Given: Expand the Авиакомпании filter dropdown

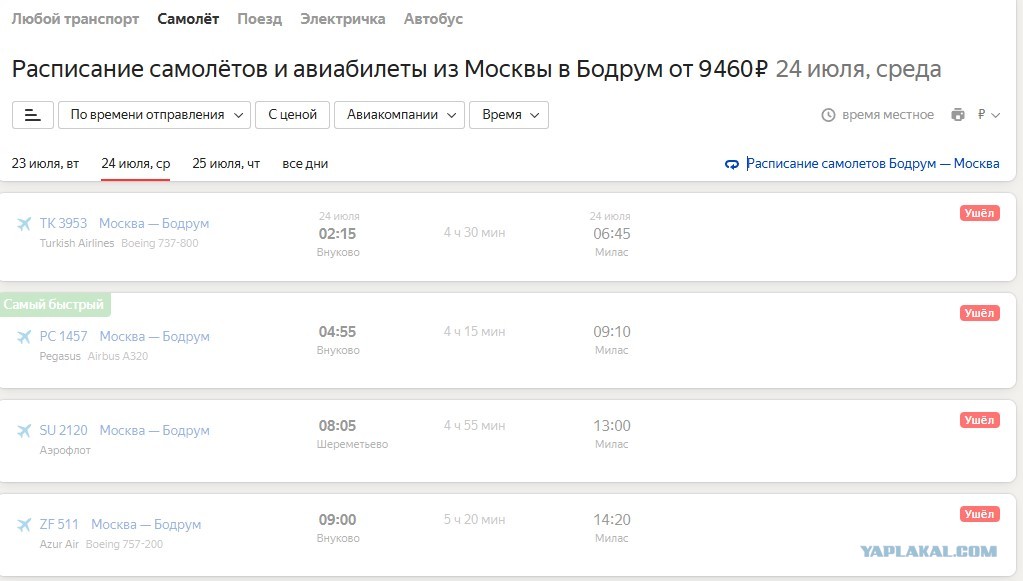Looking at the screenshot, I should coord(399,115).
